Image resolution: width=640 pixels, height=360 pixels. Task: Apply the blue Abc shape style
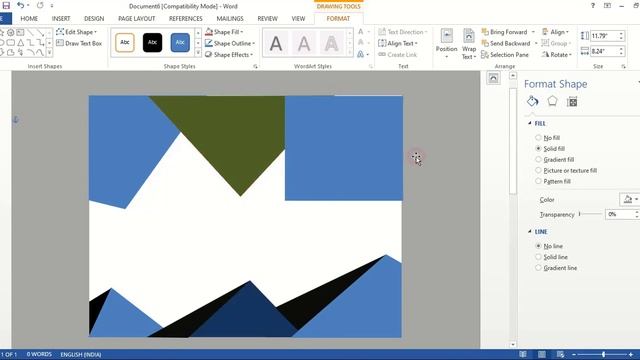[180, 42]
